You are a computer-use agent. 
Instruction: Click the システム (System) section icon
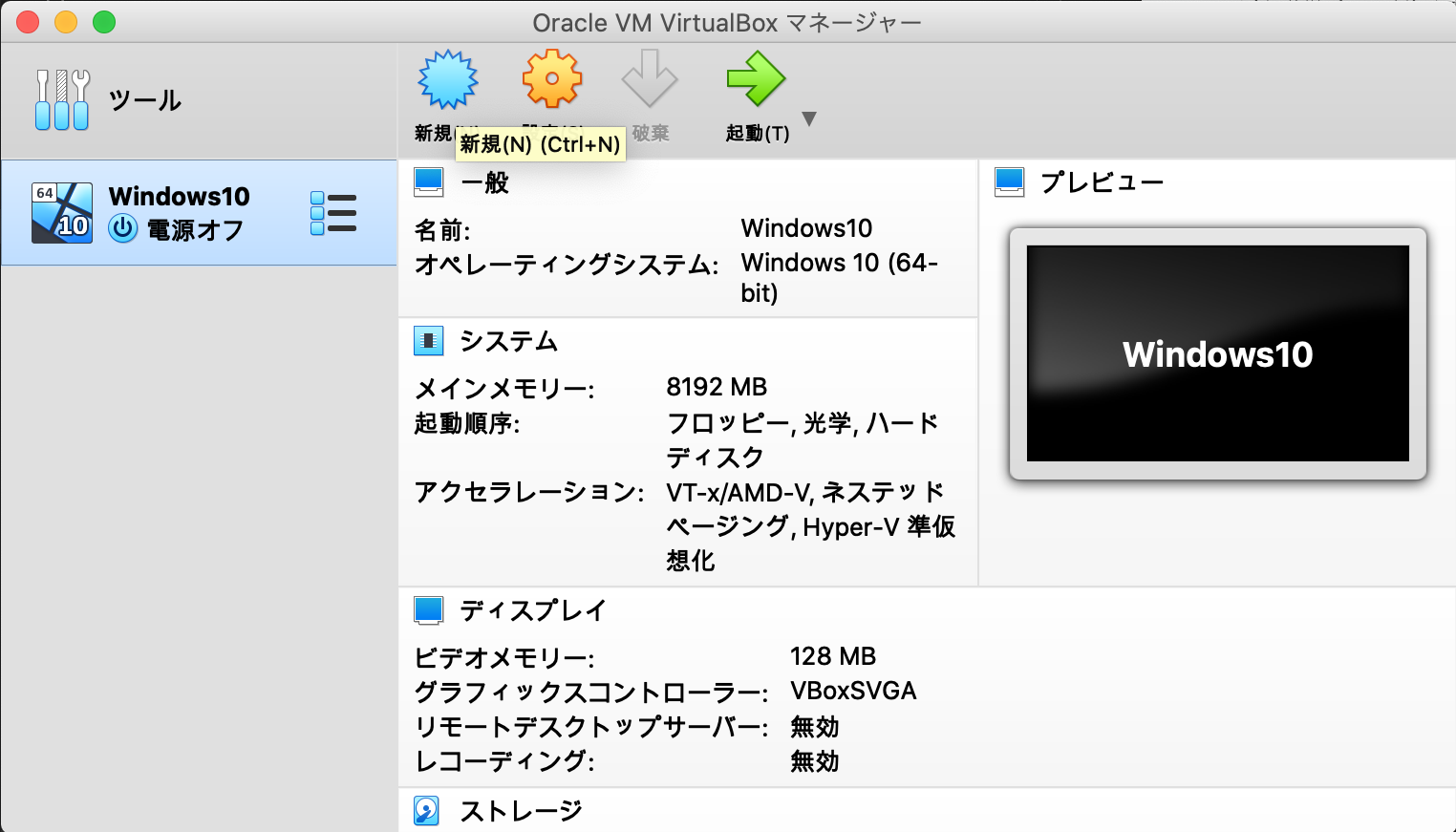(x=429, y=340)
